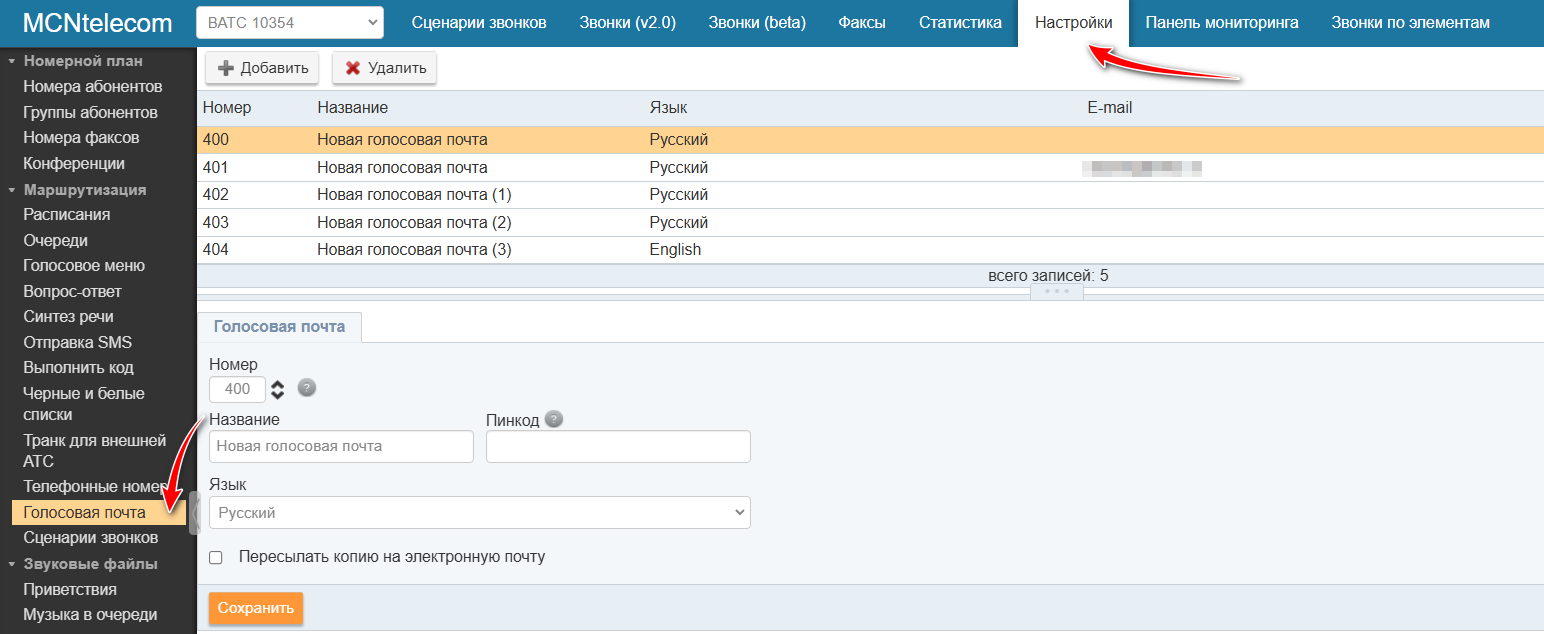Screen dimensions: 1544x634
Task: Open Отправка SMS in sidebar
Action: click(x=78, y=342)
